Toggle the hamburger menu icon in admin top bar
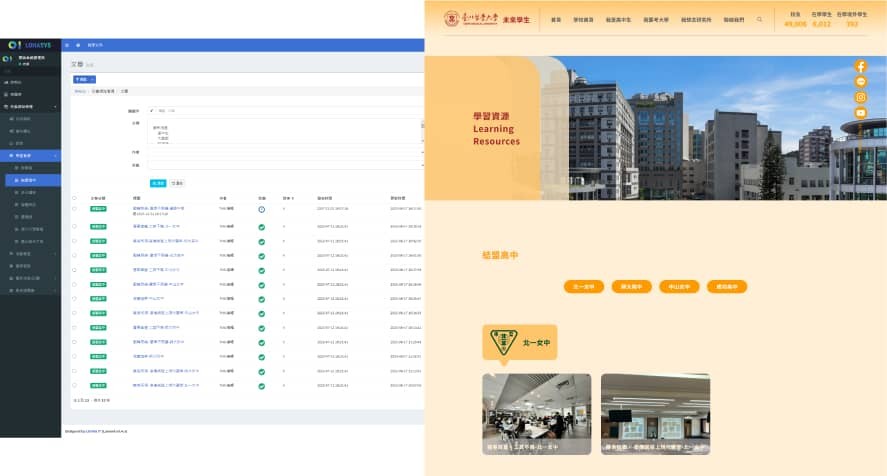Viewport: 887px width, 476px height. [67, 45]
